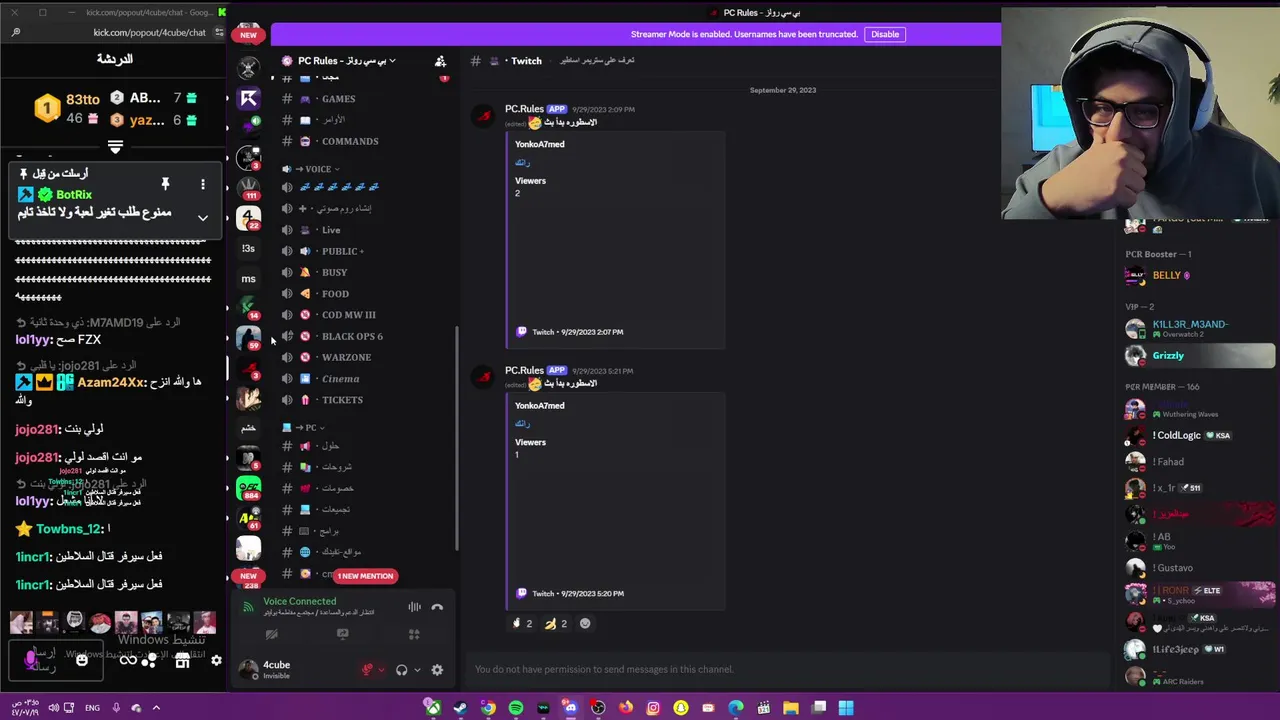
Task: Open Discord user settings gear
Action: [437, 670]
